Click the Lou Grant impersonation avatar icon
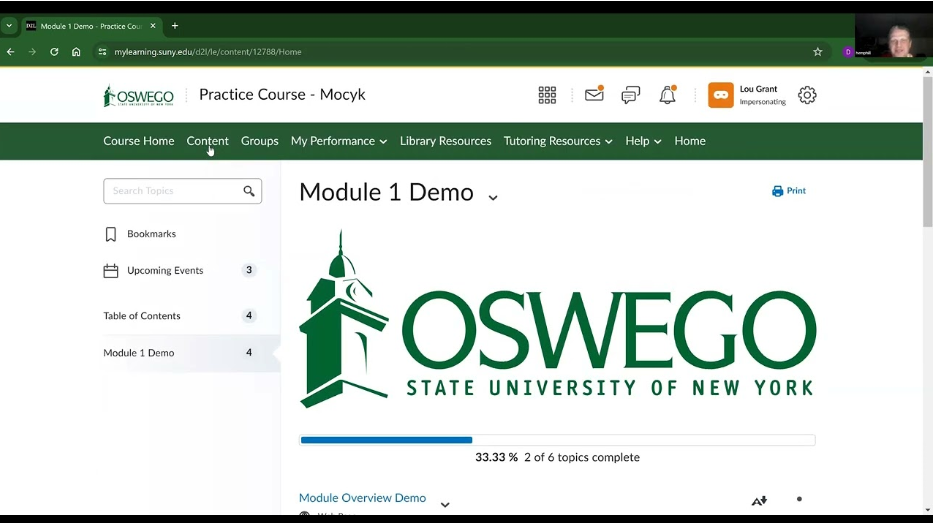This screenshot has height=523, width=933. [x=721, y=95]
